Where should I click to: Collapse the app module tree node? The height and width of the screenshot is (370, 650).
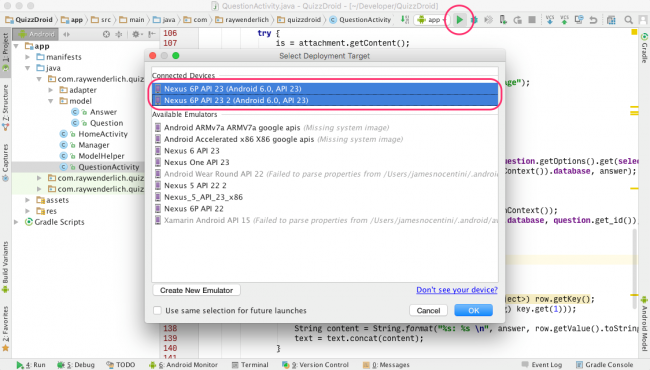click(x=16, y=46)
